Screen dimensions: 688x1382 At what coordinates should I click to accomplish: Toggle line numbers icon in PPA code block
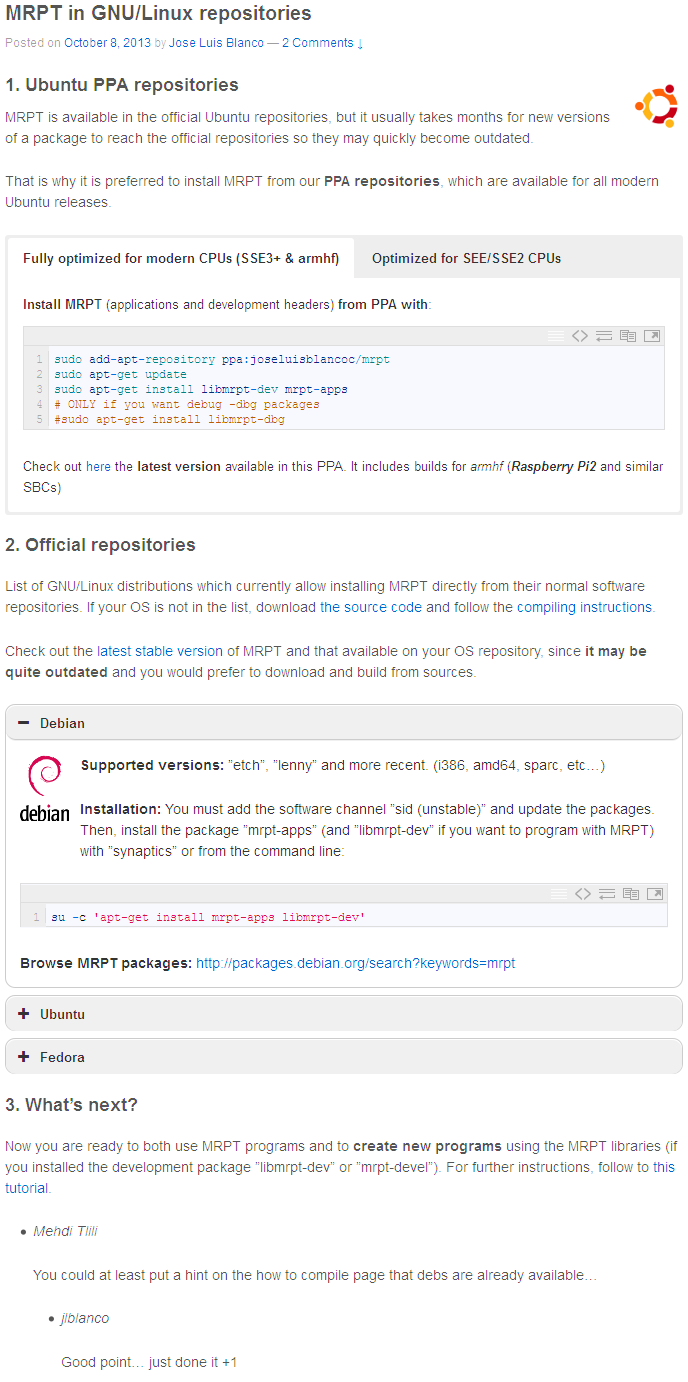(x=556, y=336)
